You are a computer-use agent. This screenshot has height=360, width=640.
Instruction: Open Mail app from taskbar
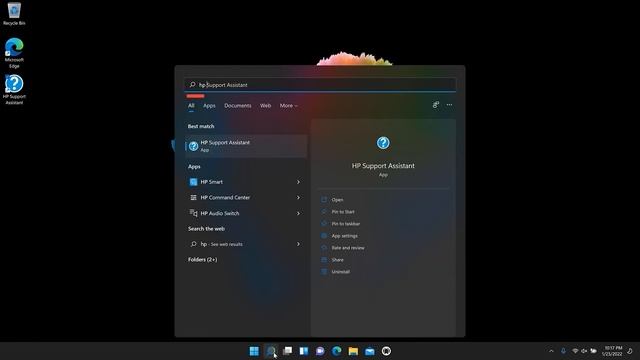370,351
